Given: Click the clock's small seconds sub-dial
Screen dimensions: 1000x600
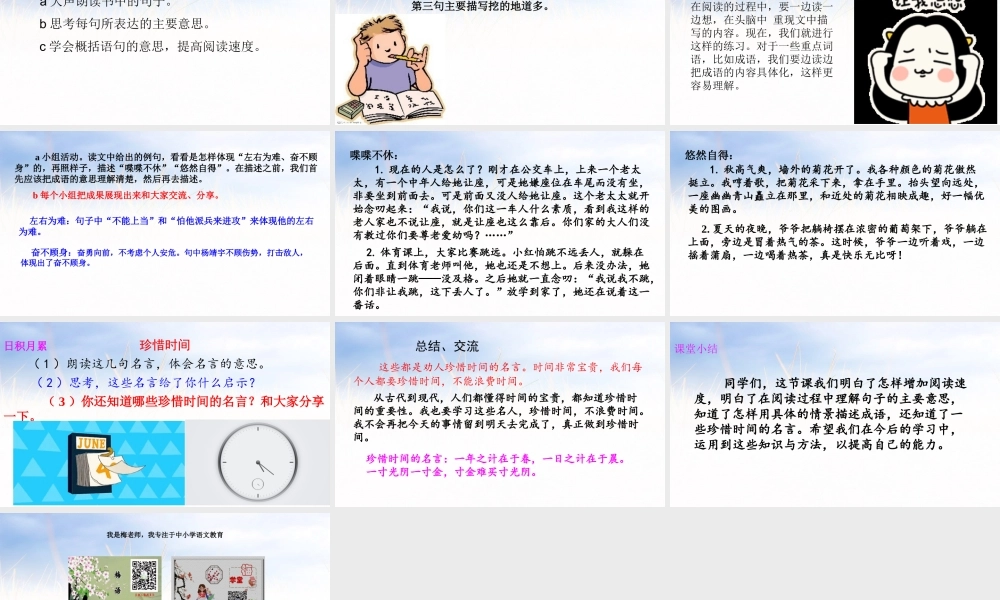Looking at the screenshot, I should pos(257,483).
